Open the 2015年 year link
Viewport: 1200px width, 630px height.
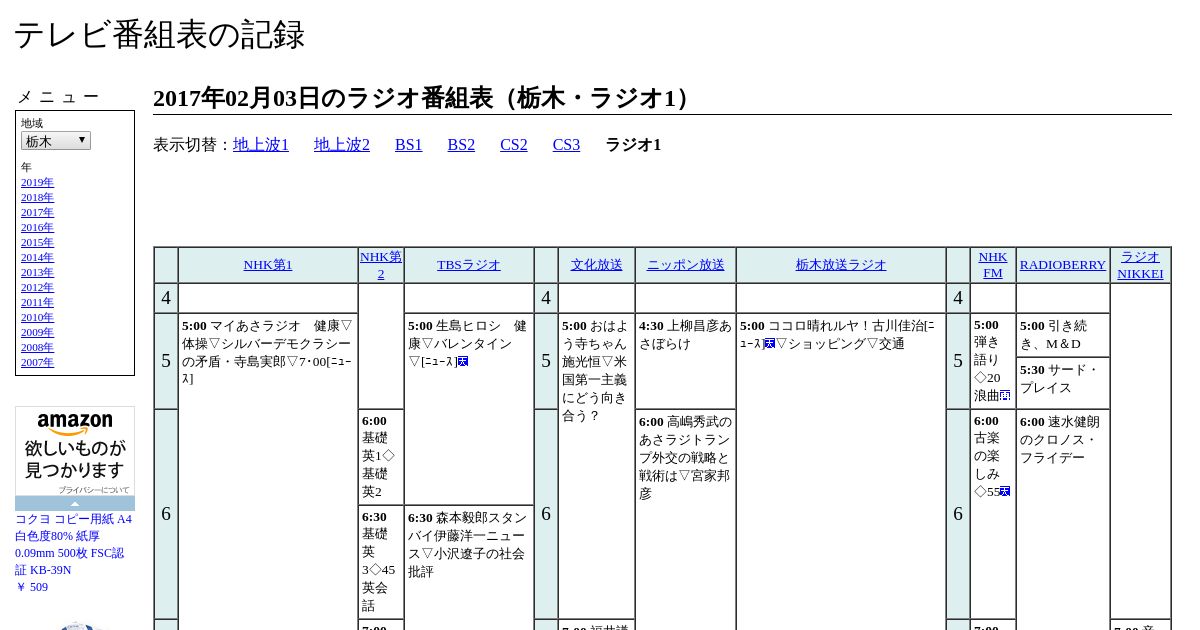pos(37,242)
